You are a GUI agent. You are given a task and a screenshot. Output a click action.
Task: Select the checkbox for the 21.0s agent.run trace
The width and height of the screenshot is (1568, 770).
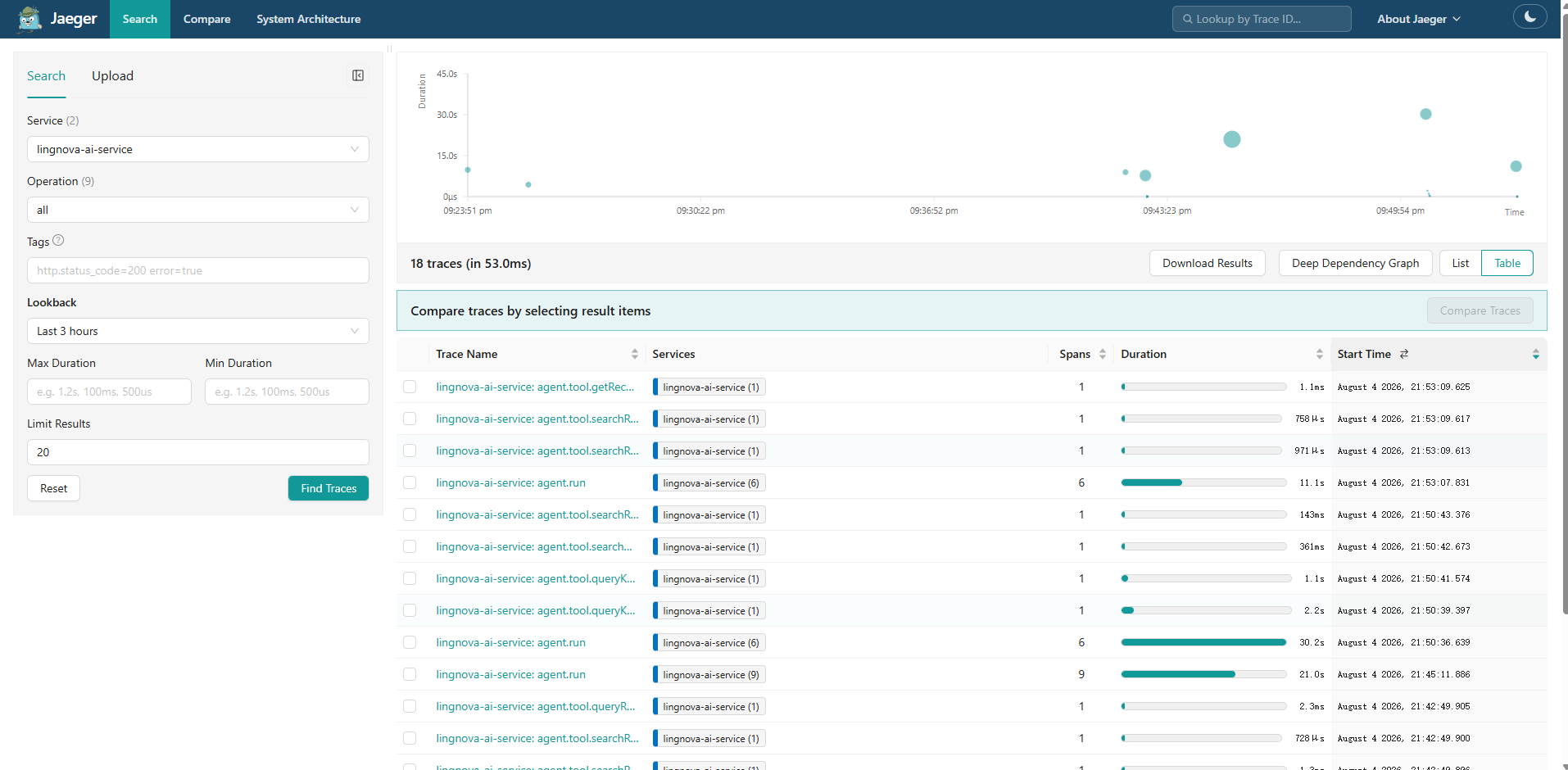tap(410, 674)
